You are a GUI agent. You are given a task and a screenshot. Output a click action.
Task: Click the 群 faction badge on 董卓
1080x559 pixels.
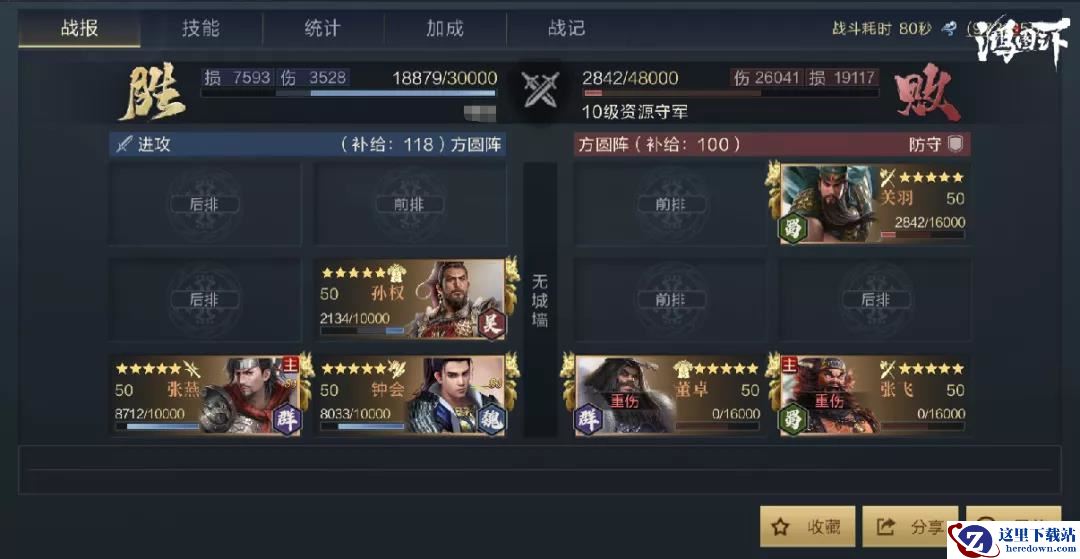pos(588,419)
